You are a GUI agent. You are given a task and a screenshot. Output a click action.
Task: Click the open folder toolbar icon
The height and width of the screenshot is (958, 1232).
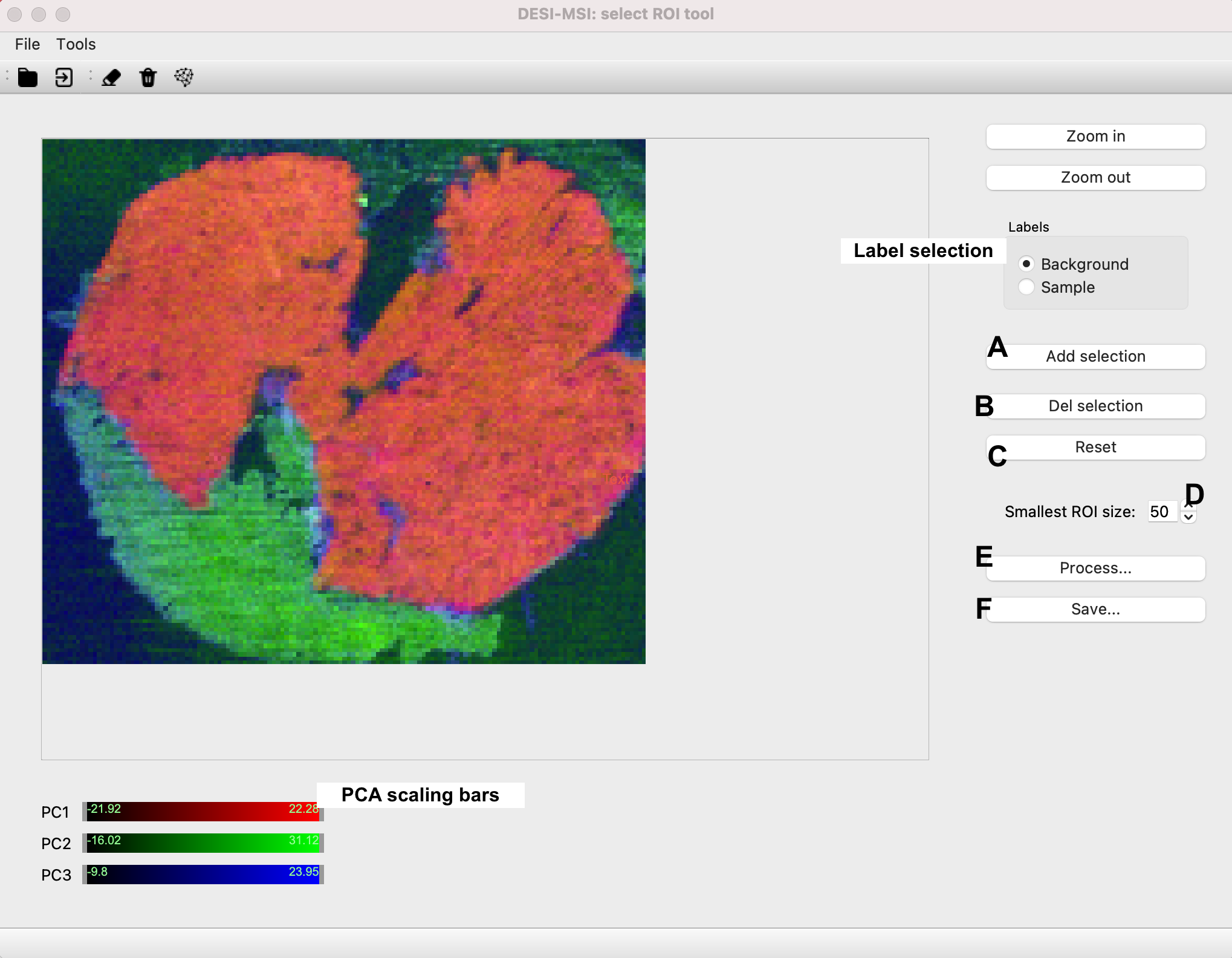(27, 77)
